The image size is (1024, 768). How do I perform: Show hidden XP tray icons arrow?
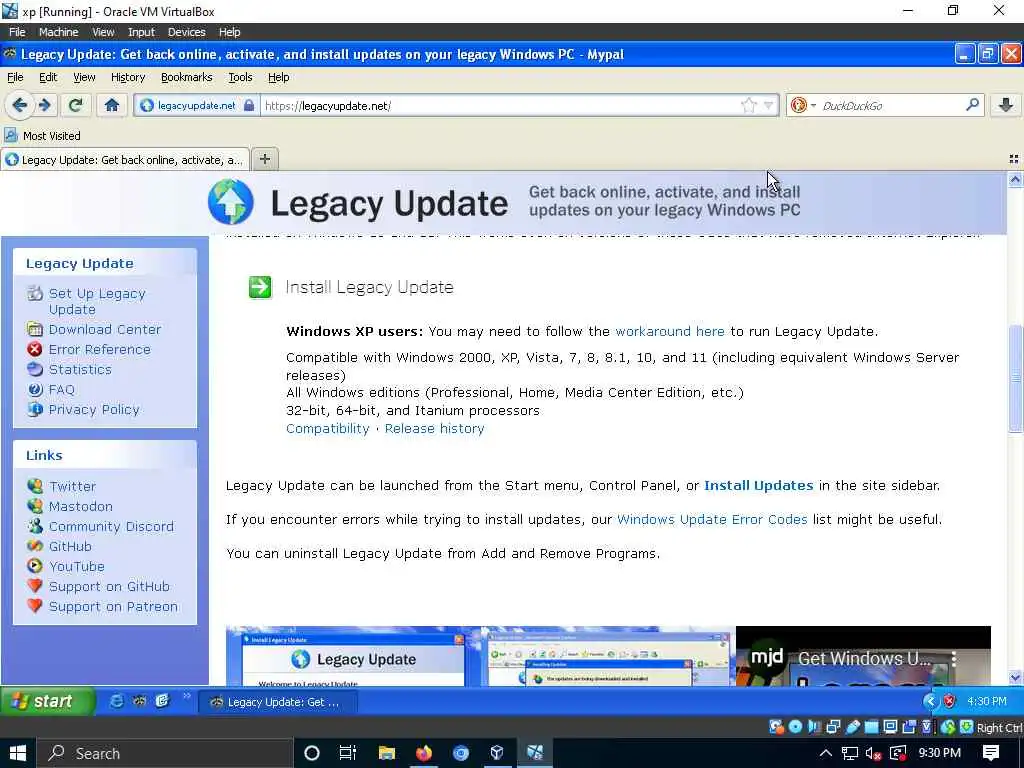point(931,701)
